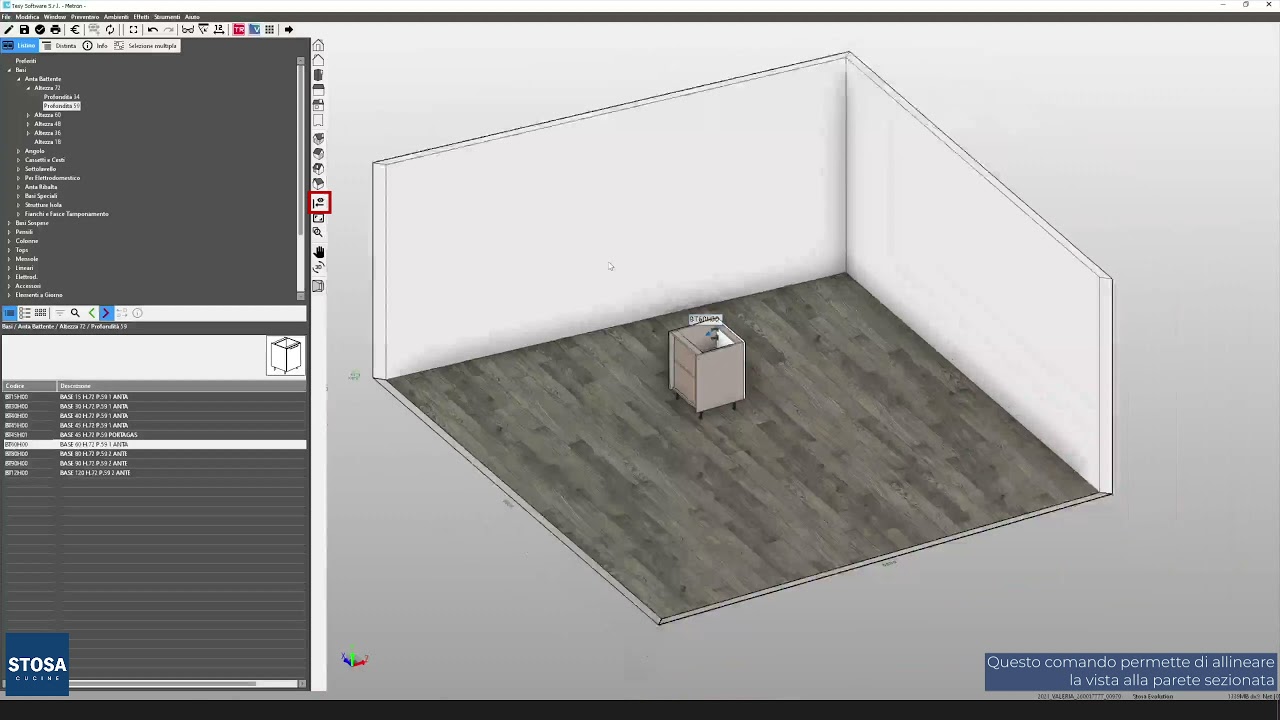
Task: Click the Codice column header
Action: (29, 386)
